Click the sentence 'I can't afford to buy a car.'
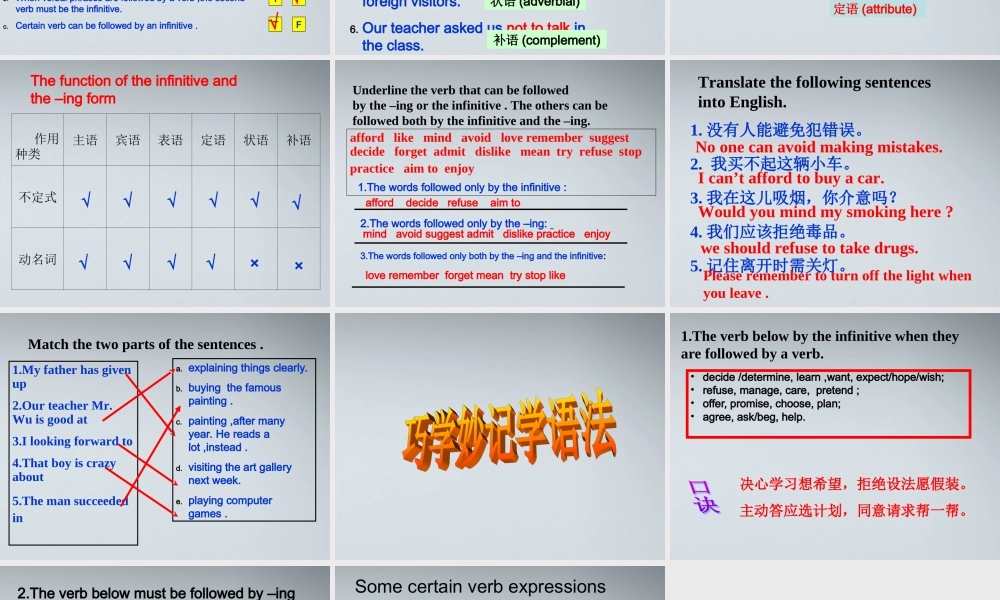 [791, 179]
